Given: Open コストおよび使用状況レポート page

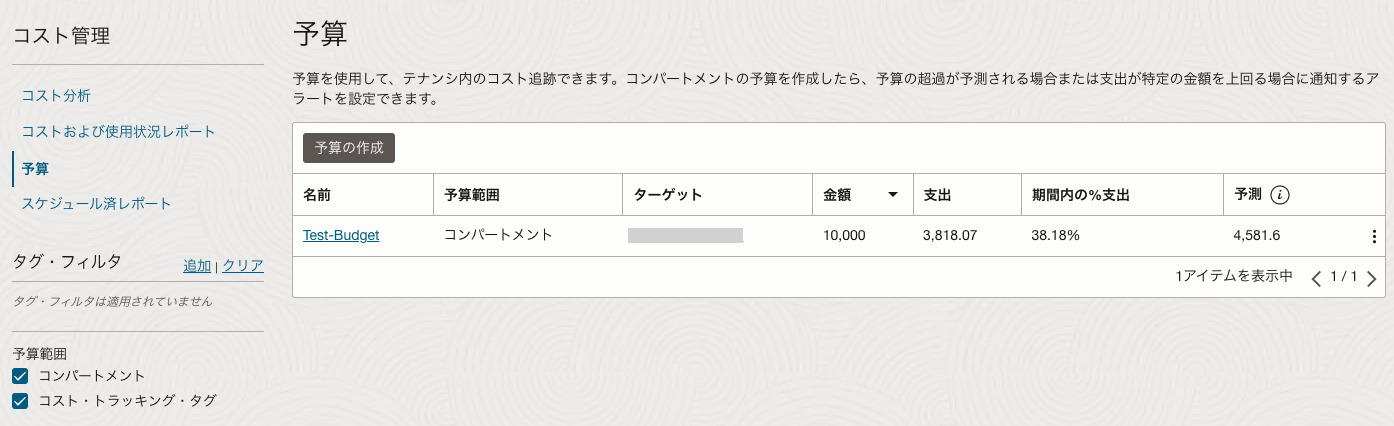Looking at the screenshot, I should (118, 132).
